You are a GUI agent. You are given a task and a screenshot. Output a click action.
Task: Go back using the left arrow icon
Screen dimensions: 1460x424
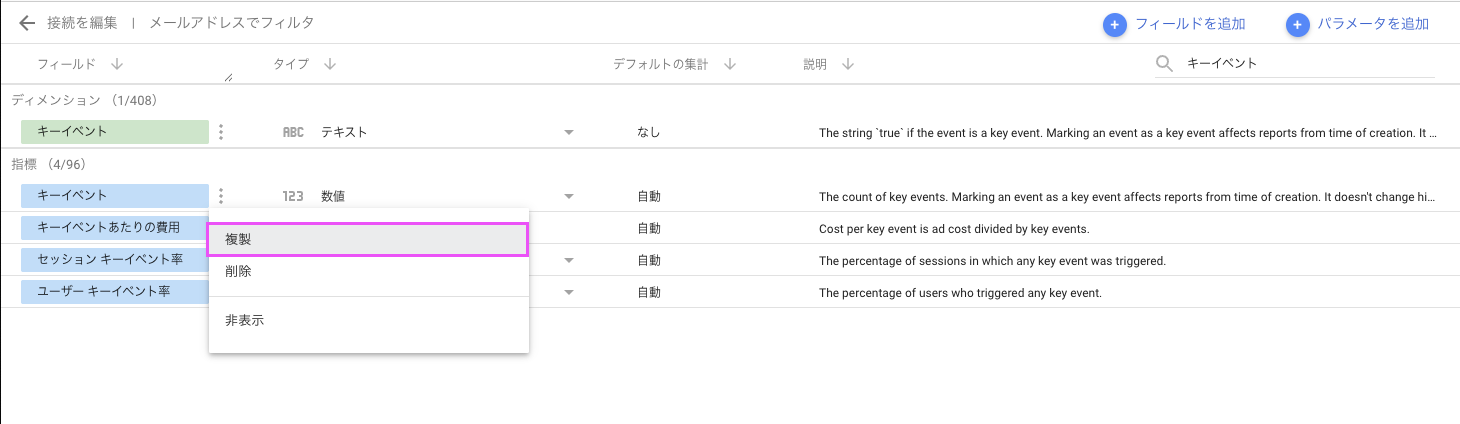click(27, 22)
